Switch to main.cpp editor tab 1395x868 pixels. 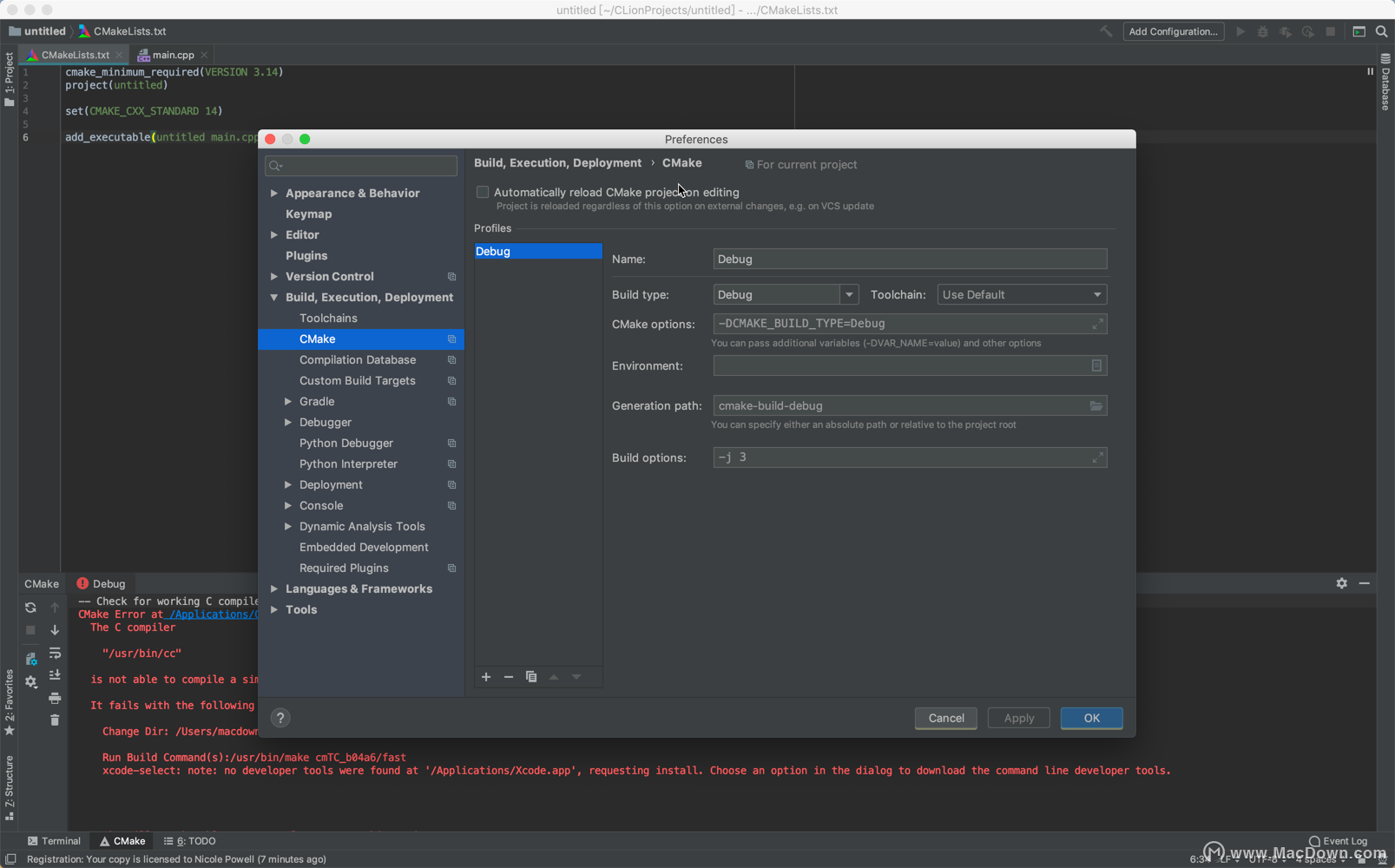(173, 55)
